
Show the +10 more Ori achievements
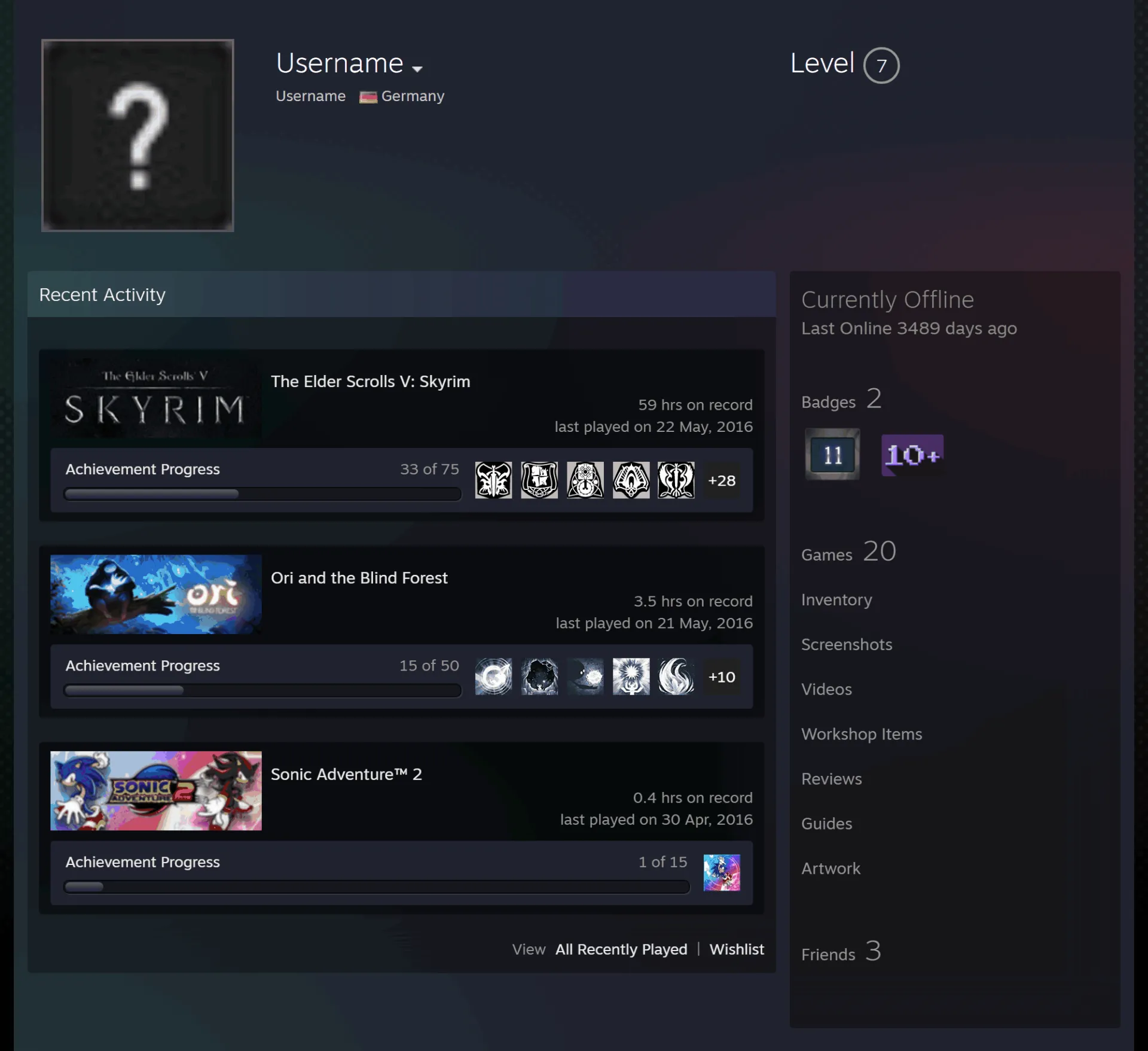tap(722, 677)
